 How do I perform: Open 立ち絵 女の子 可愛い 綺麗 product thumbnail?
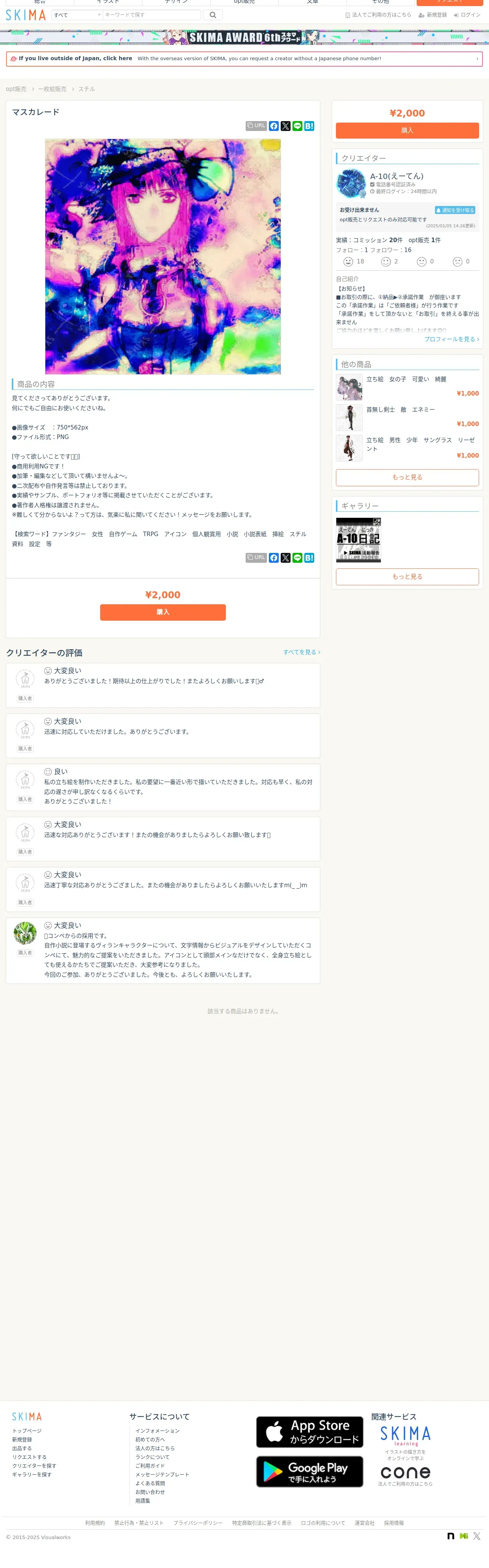tap(350, 387)
